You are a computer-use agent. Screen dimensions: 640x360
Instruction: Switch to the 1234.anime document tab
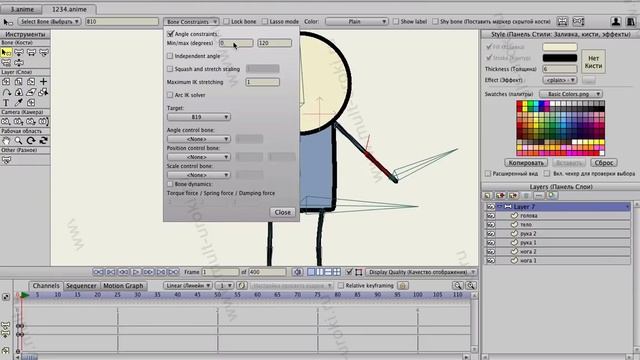pos(69,9)
